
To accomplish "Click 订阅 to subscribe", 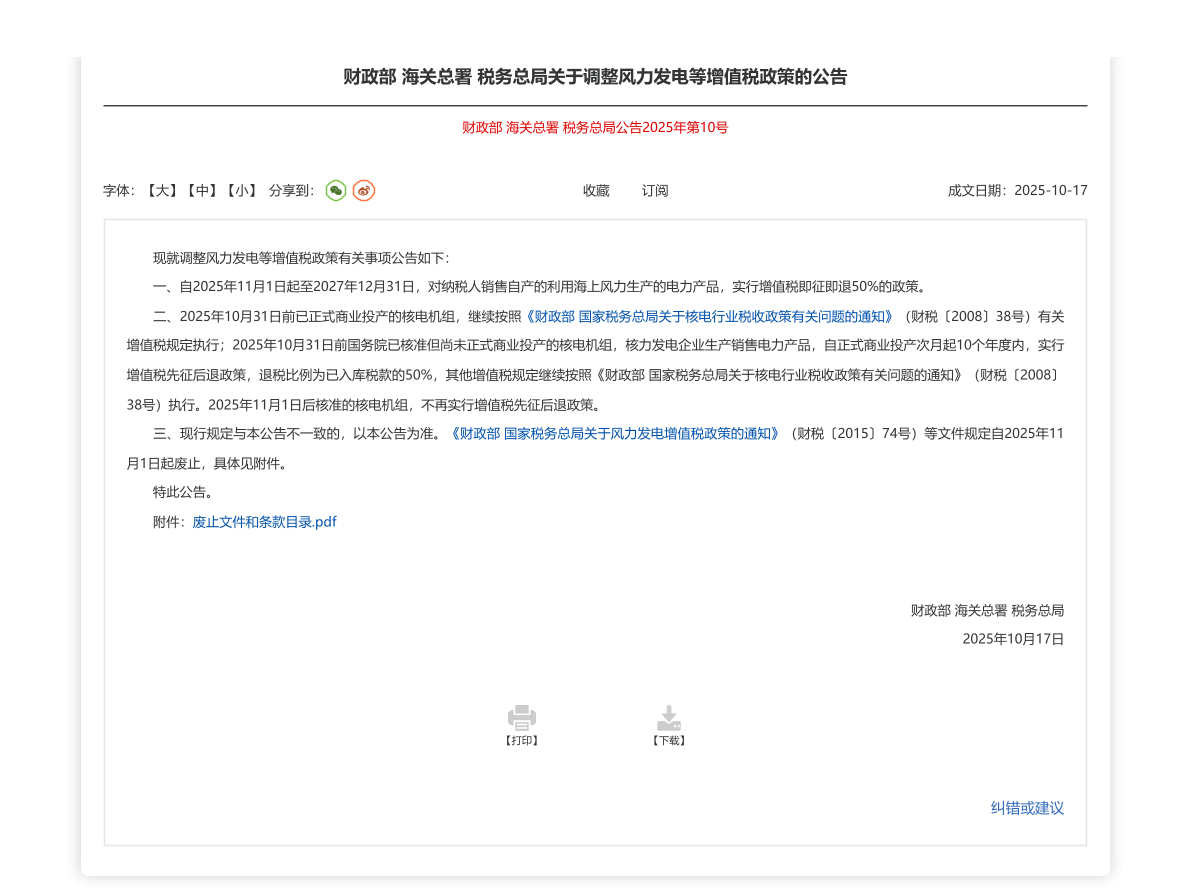I will click(x=655, y=190).
